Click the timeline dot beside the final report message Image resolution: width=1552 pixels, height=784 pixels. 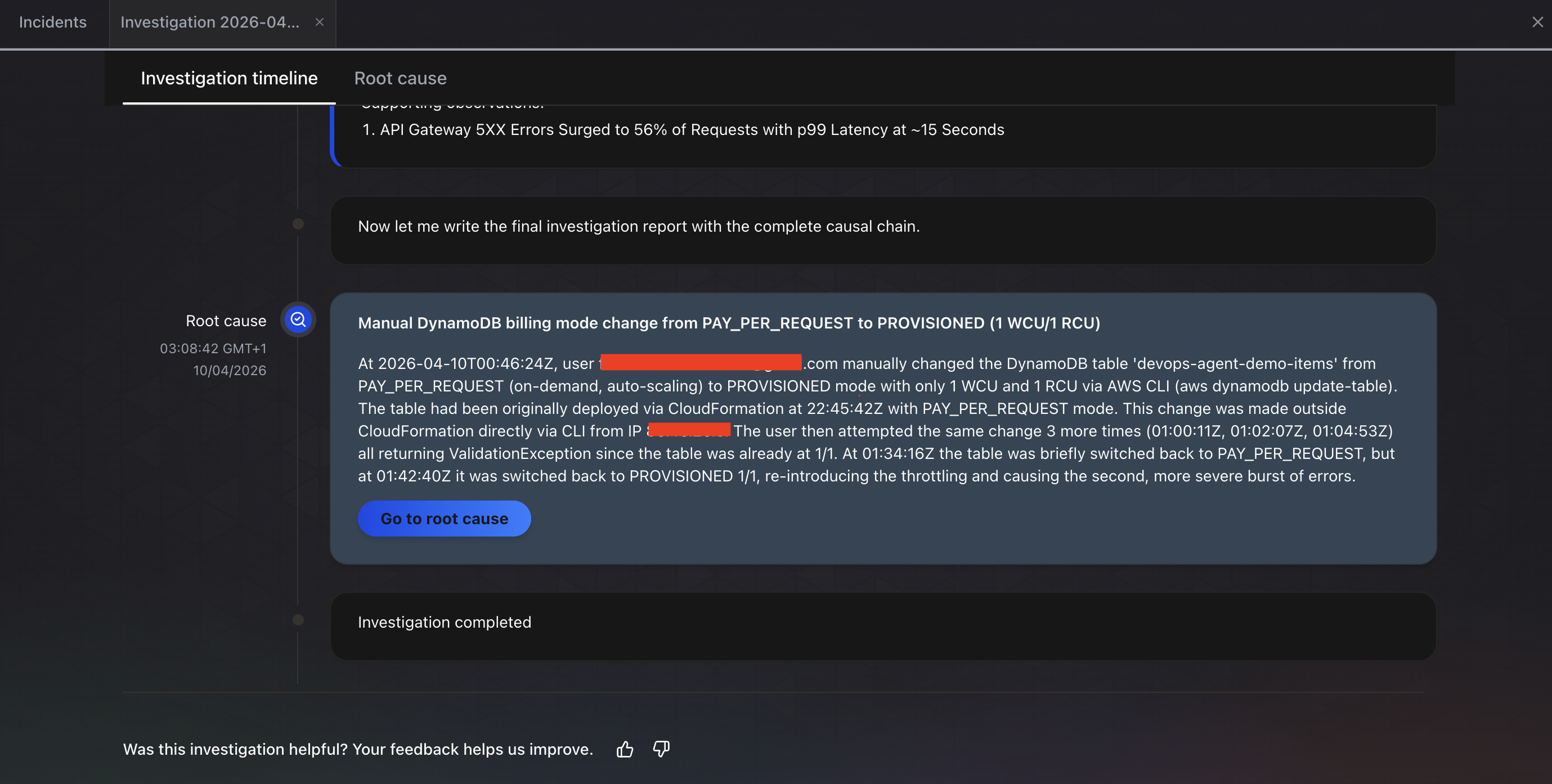pos(297,223)
